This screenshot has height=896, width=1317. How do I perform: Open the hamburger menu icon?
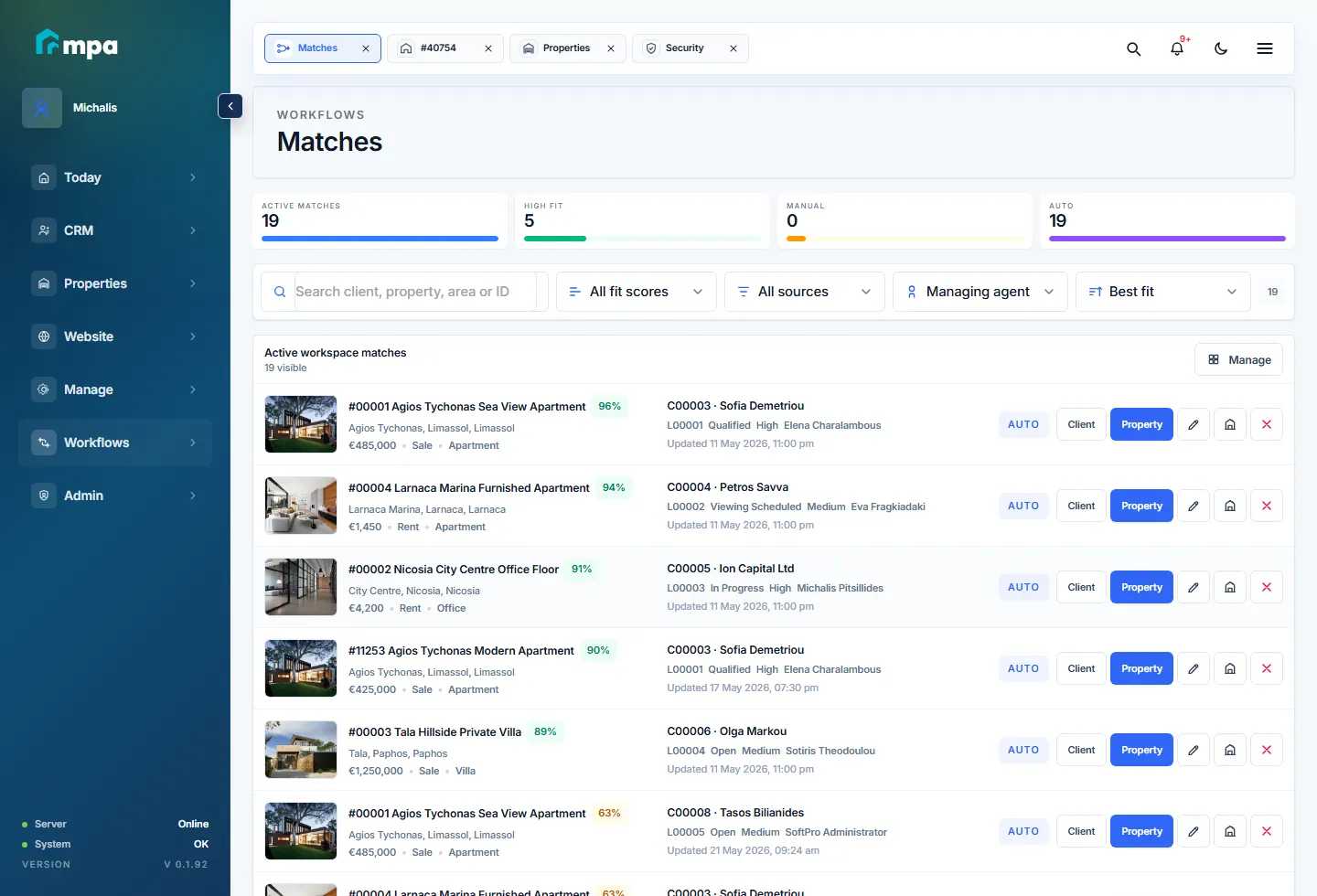click(1265, 48)
